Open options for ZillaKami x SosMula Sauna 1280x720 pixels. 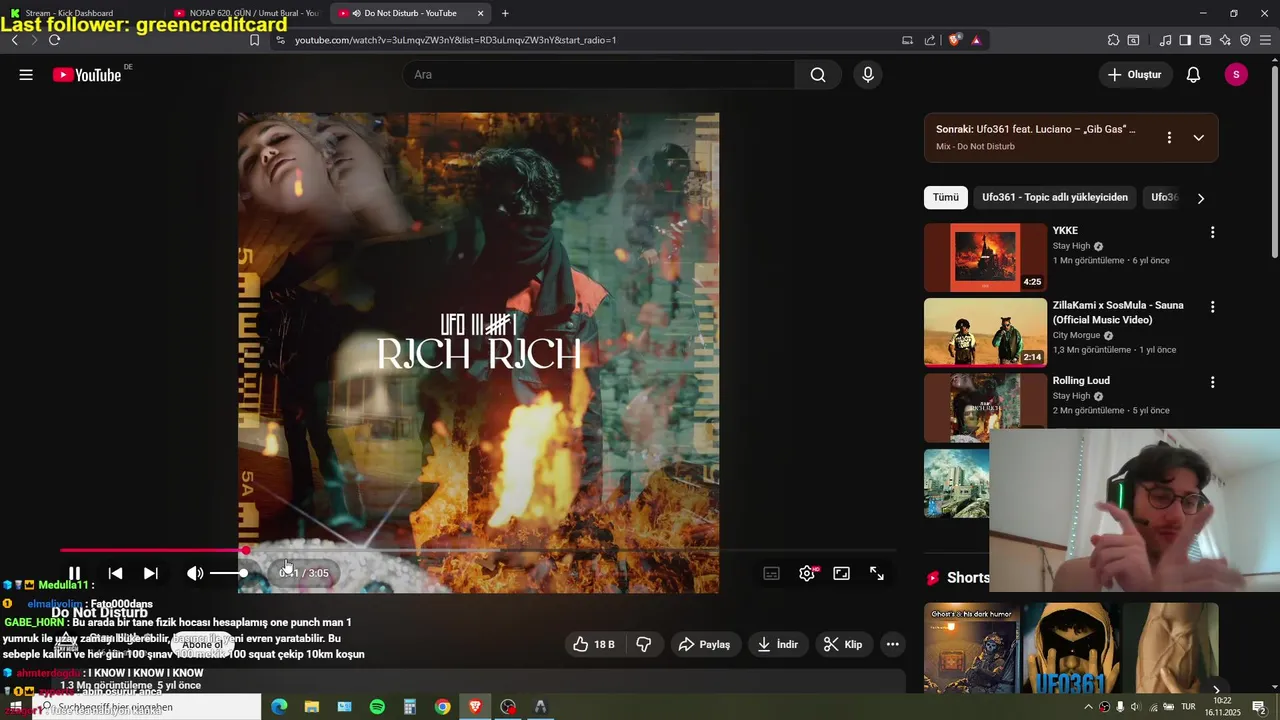click(1212, 307)
